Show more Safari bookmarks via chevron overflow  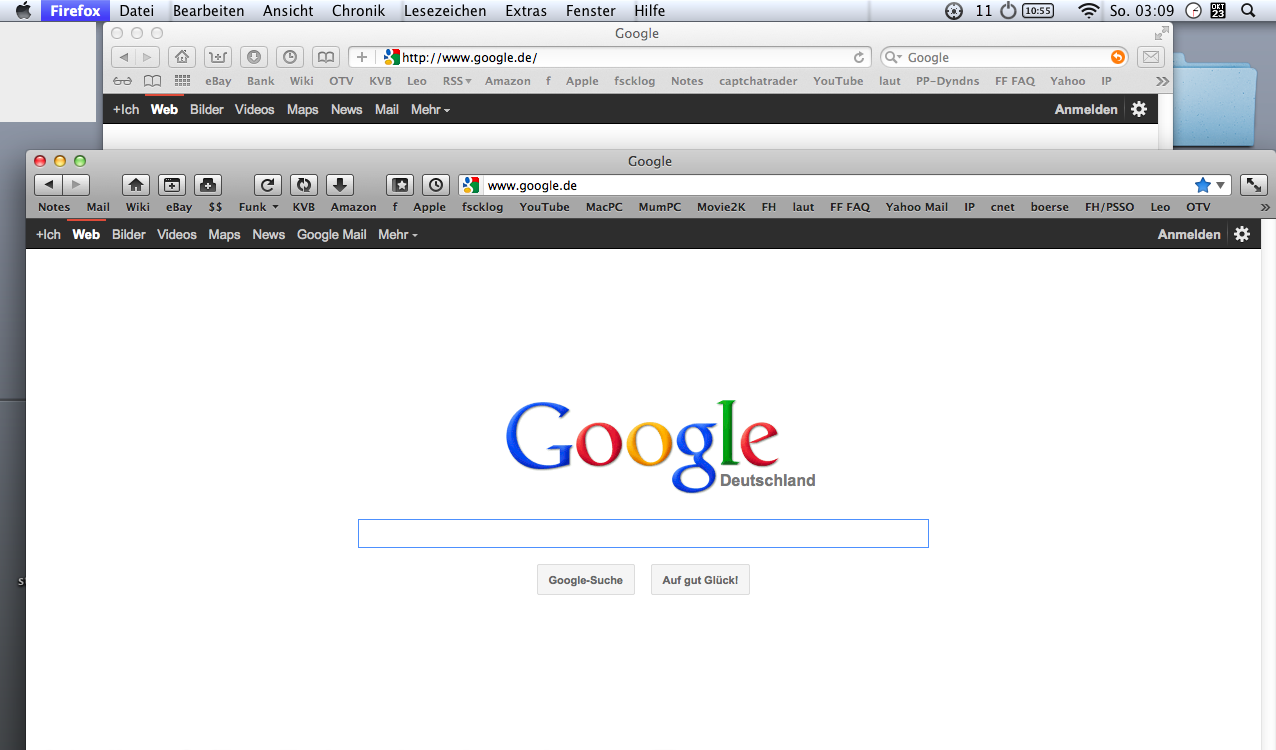click(x=1162, y=81)
